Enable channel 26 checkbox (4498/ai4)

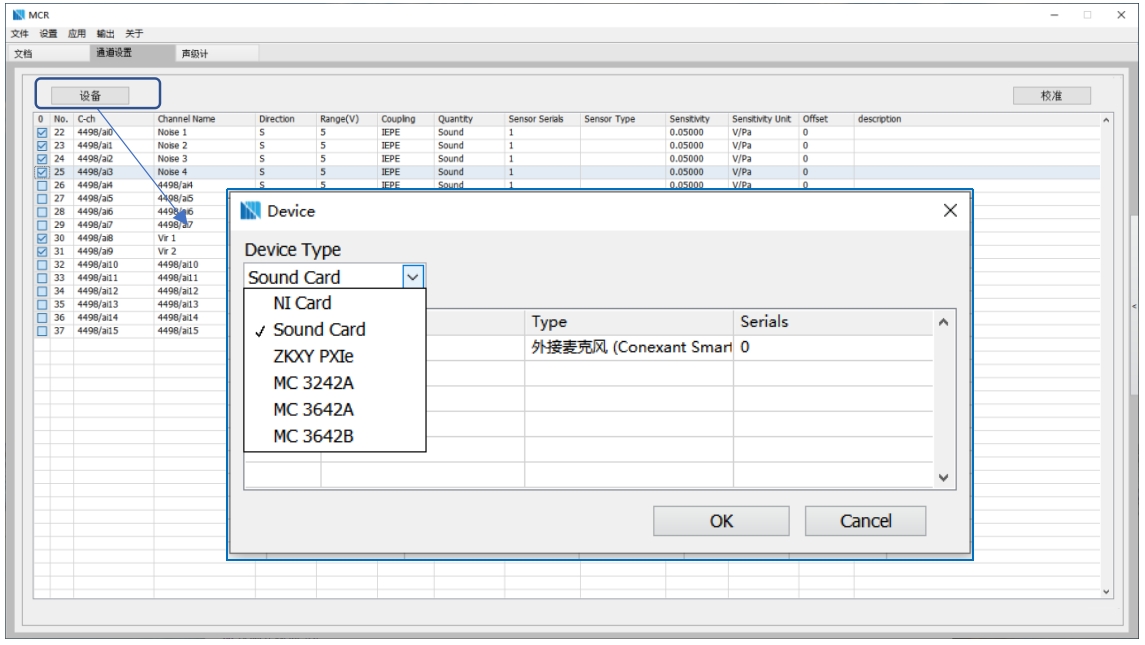pyautogui.click(x=41, y=185)
